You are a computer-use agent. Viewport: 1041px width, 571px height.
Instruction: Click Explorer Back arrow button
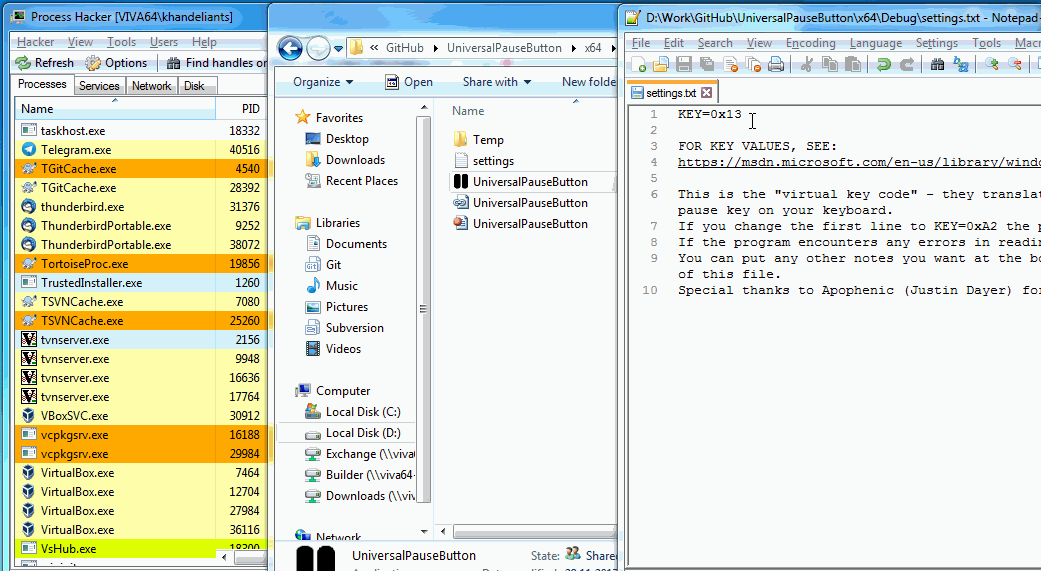click(x=290, y=48)
